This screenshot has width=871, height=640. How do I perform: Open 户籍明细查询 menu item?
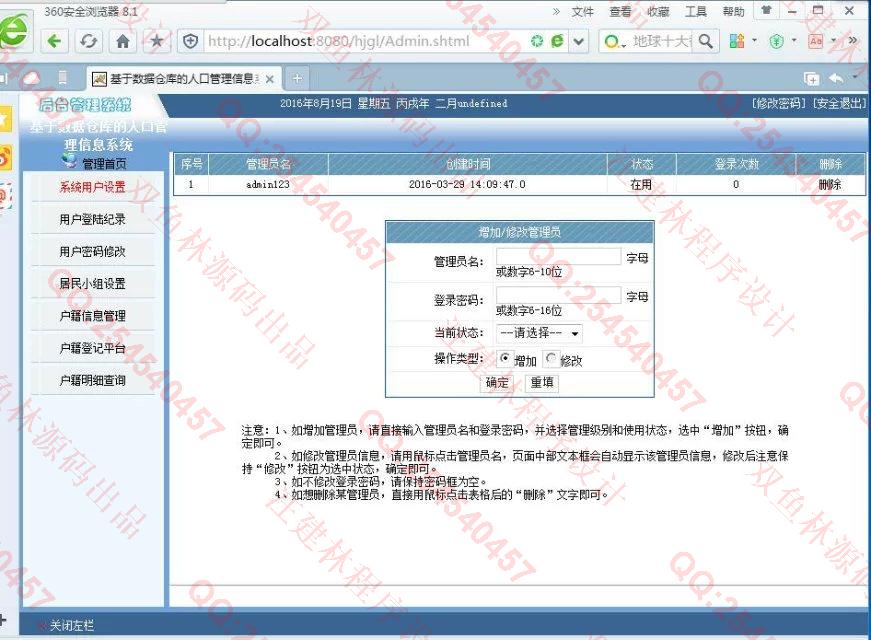click(93, 381)
